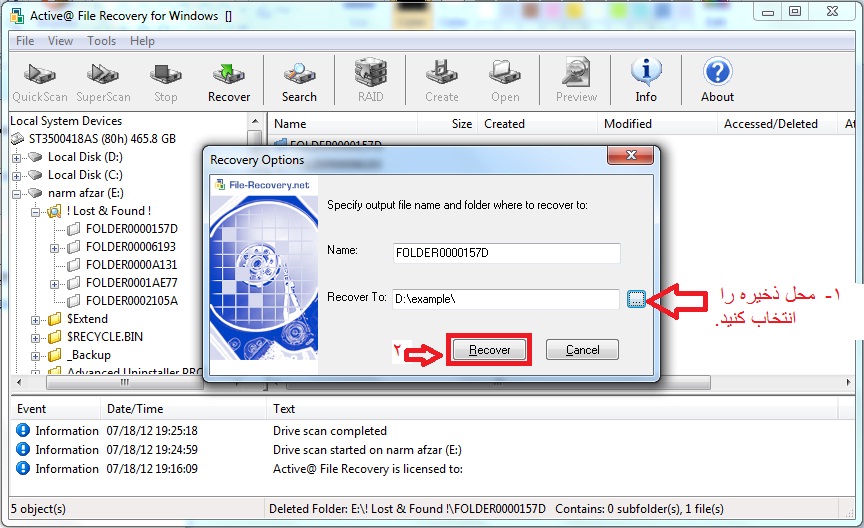Open the Tools menu
This screenshot has height=528, width=864.
[101, 41]
